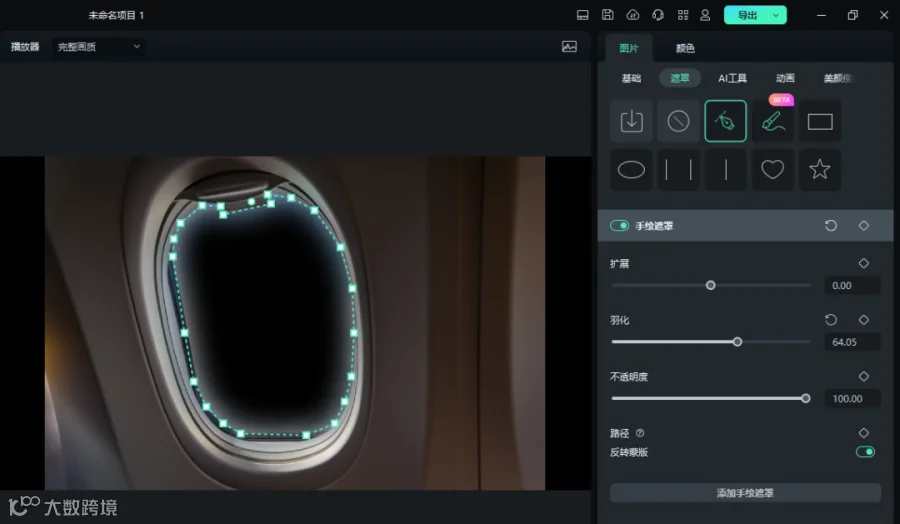
Task: Click the 未命名项目 1 project title
Action: 116,15
